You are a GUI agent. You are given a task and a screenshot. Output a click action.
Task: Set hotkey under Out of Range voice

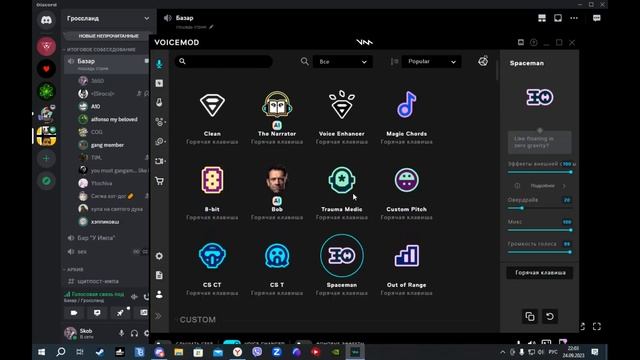[x=407, y=293]
